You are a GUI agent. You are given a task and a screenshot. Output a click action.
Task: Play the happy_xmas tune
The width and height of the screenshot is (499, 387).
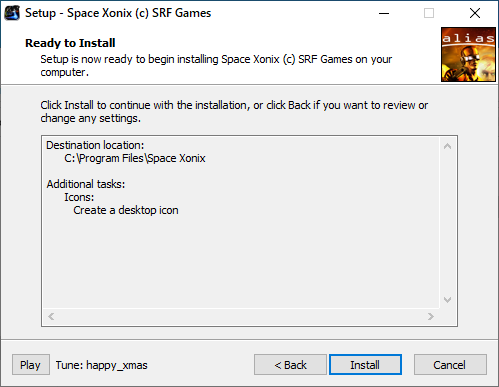click(31, 365)
